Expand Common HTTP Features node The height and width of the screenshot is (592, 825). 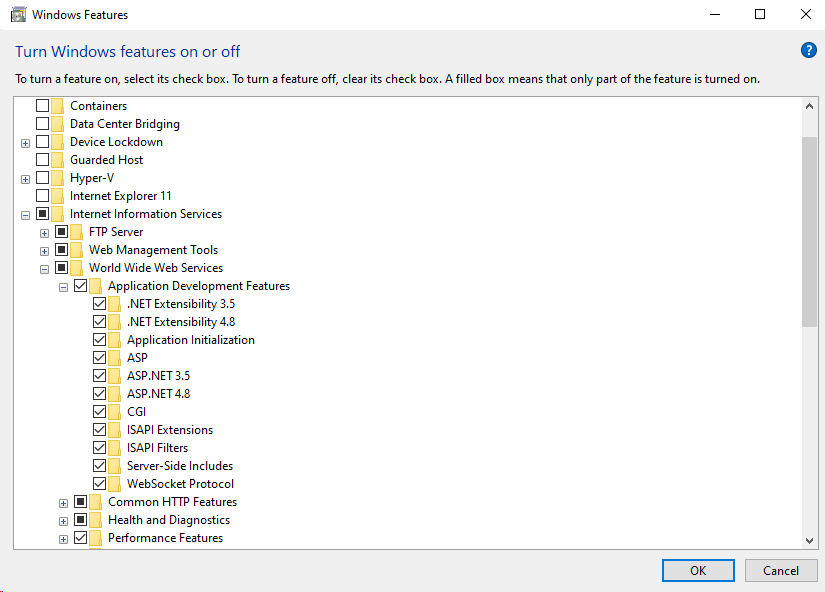click(63, 504)
